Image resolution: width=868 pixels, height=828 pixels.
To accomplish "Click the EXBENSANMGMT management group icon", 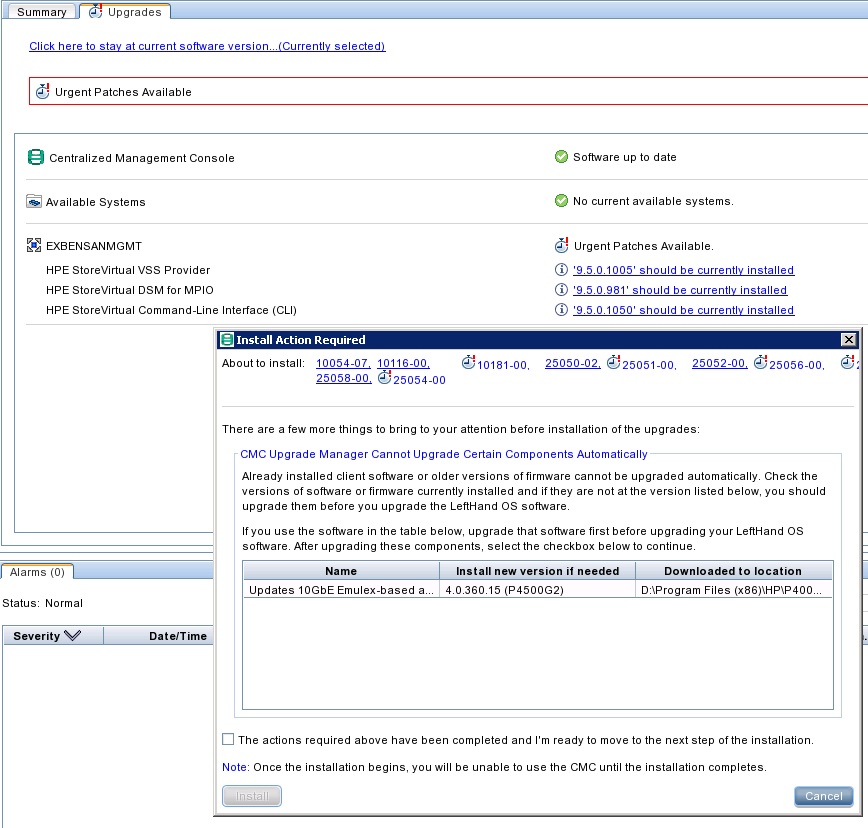I will coord(34,245).
